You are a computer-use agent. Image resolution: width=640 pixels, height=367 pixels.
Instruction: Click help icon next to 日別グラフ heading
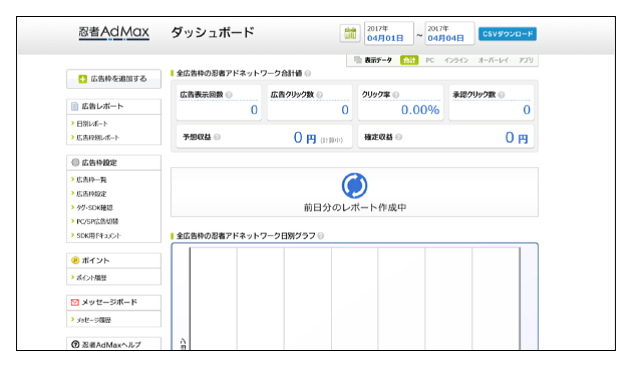tap(321, 236)
